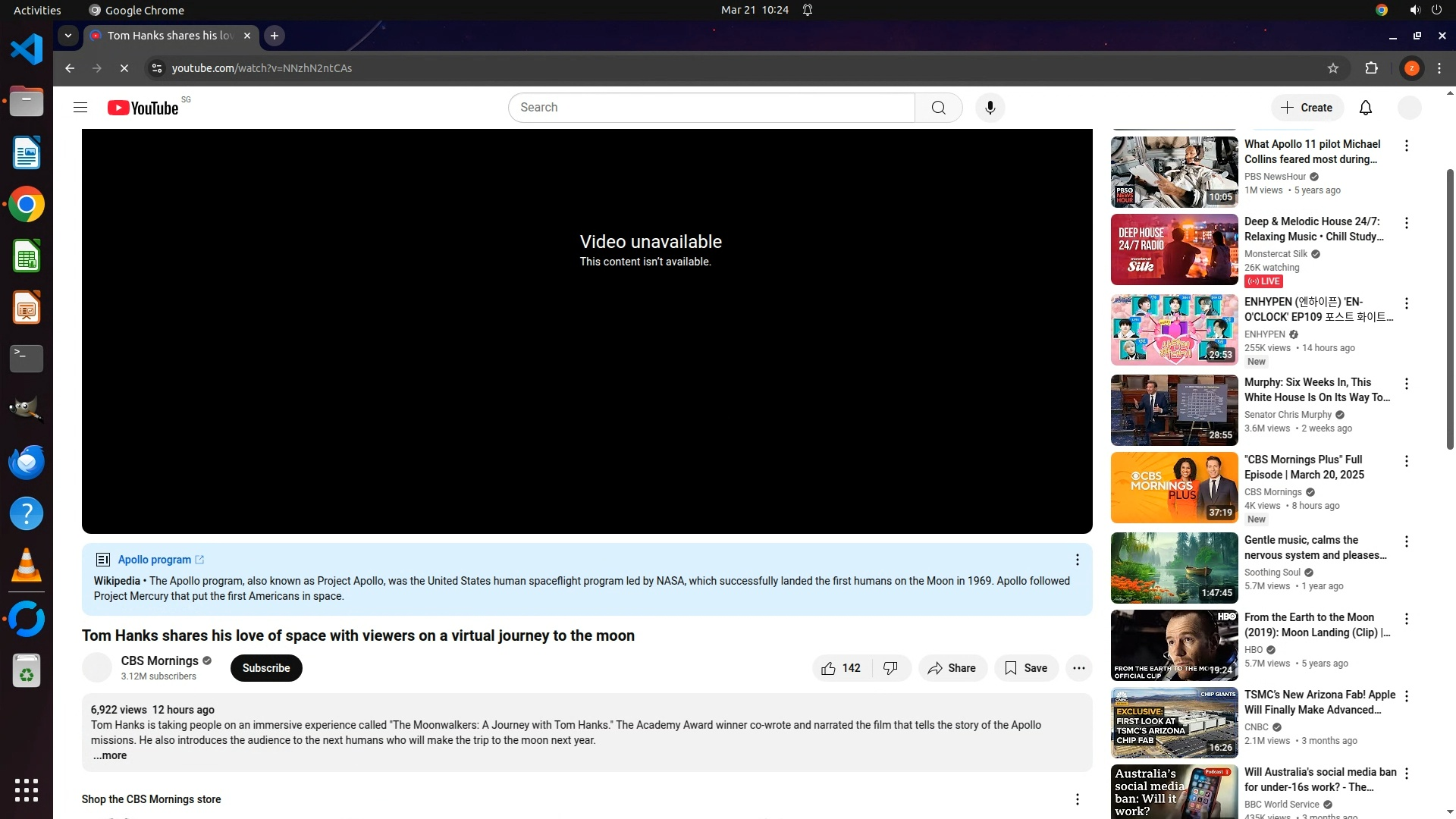Open Chrome extensions puzzle icon
The width and height of the screenshot is (1456, 819).
[1371, 68]
